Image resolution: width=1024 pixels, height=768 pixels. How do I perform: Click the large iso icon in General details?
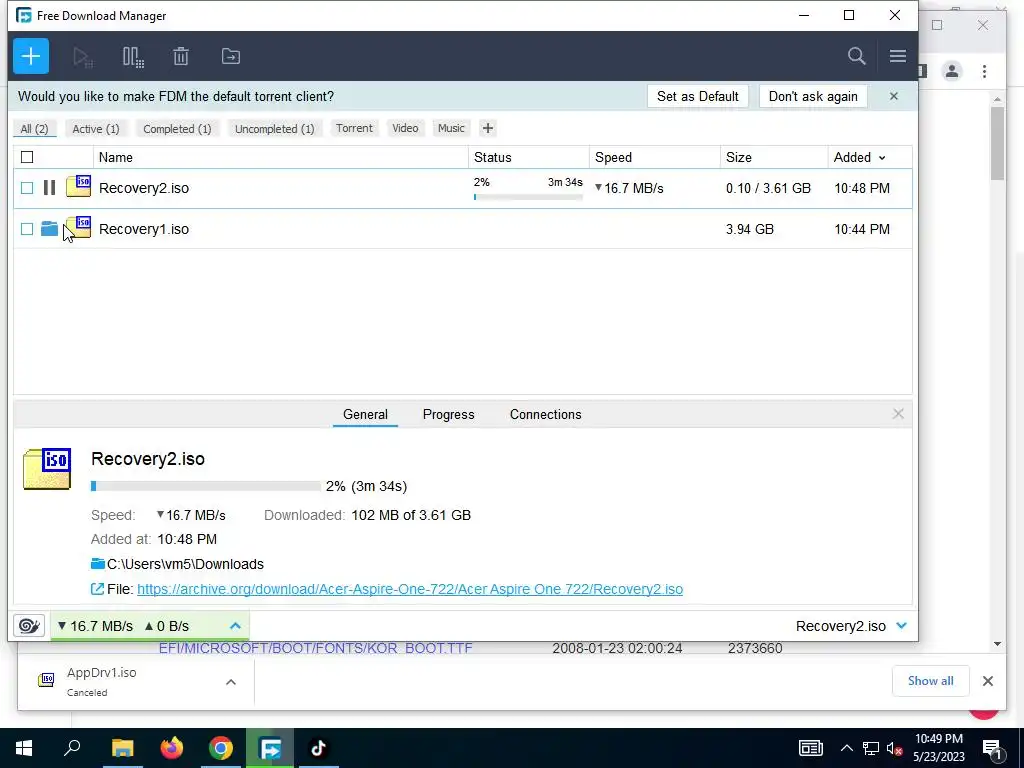pyautogui.click(x=47, y=468)
